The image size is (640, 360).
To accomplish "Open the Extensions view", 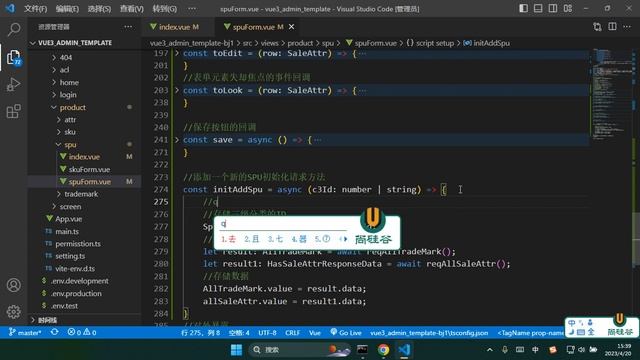I will click(x=14, y=111).
